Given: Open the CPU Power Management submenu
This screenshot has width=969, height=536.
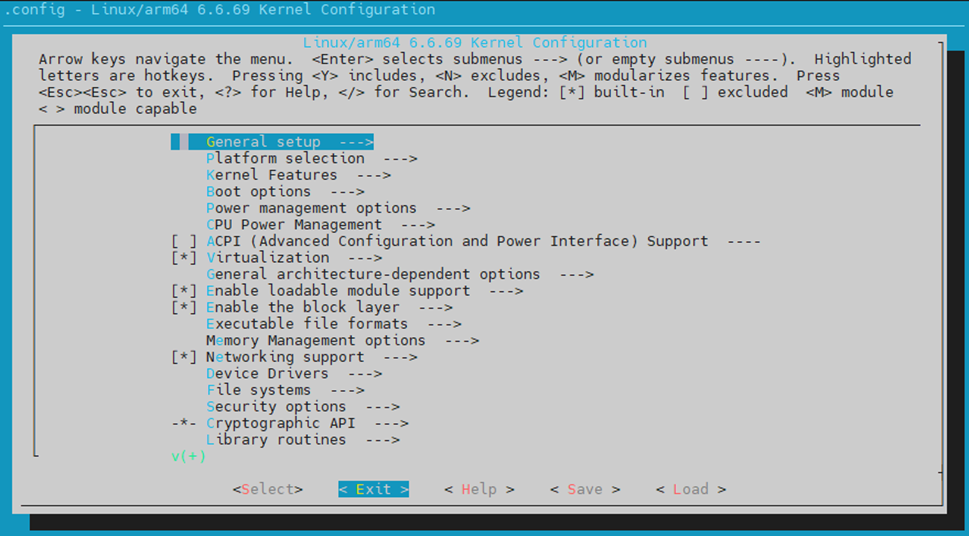Looking at the screenshot, I should pos(320,225).
